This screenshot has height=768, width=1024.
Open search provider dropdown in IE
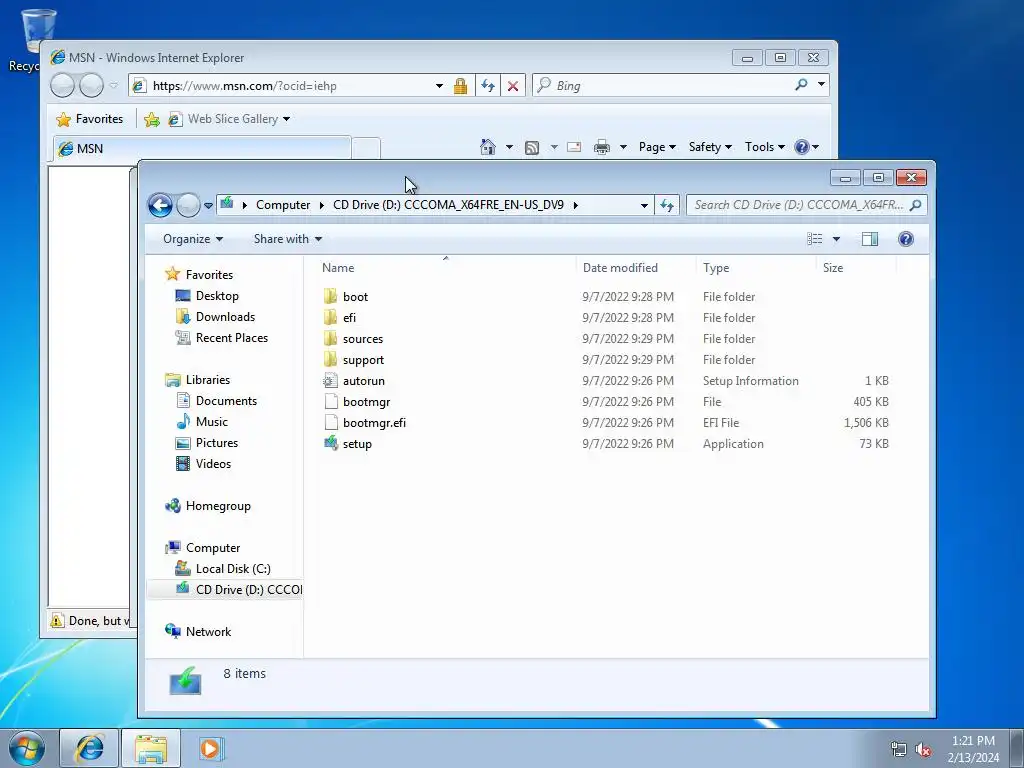(x=822, y=85)
